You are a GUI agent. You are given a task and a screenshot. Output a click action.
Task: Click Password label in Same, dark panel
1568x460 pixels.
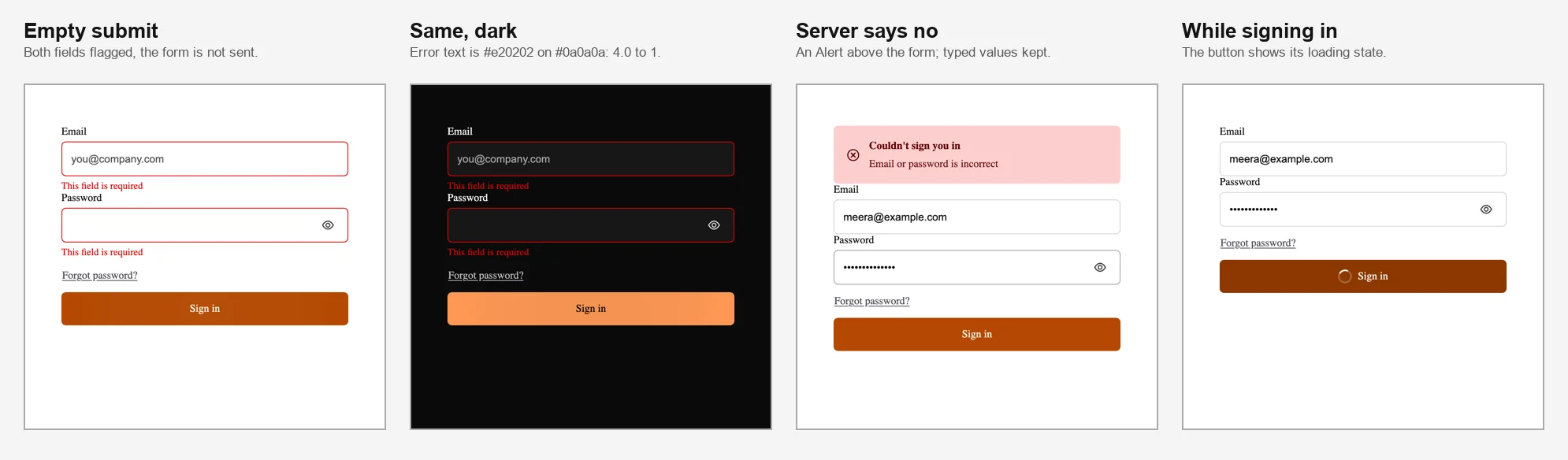point(468,198)
